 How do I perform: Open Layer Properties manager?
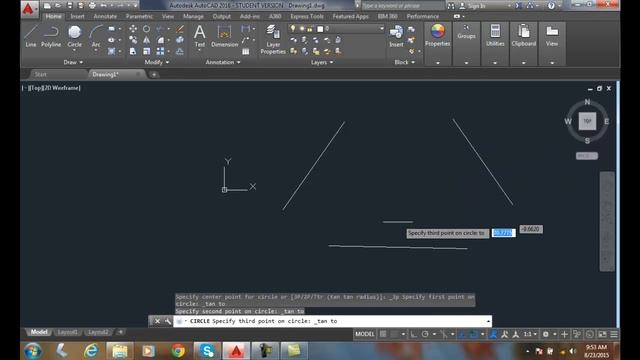273,39
